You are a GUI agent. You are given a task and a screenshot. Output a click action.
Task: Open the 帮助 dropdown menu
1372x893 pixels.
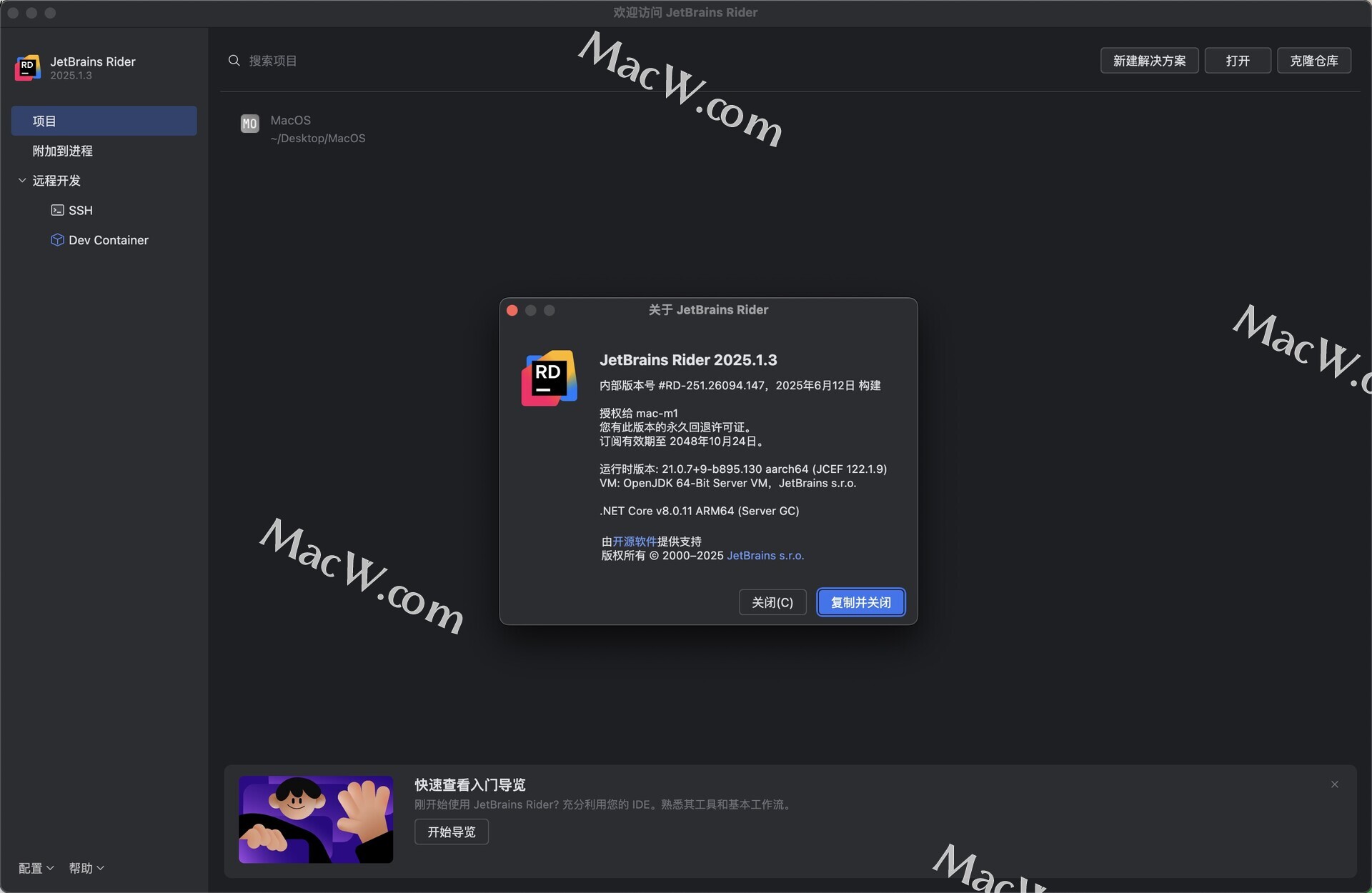pyautogui.click(x=86, y=868)
